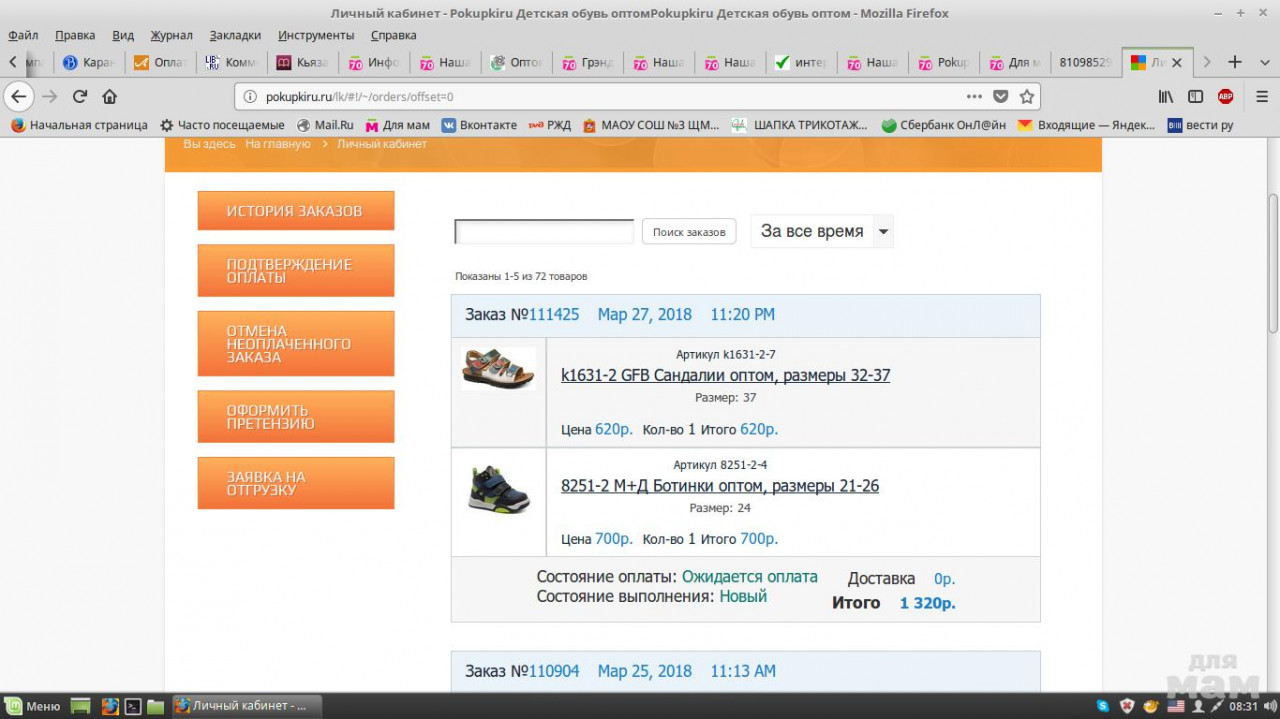Open the 'Инструменты' menu
Viewport: 1280px width, 719px height.
pyautogui.click(x=316, y=35)
